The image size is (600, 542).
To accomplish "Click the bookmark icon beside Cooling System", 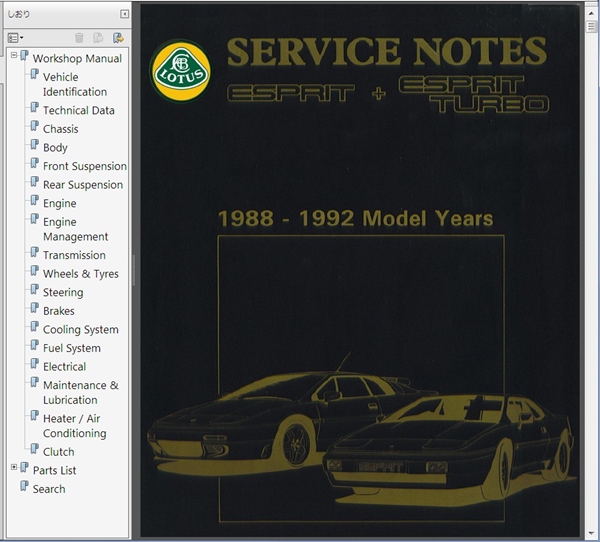I will click(34, 327).
